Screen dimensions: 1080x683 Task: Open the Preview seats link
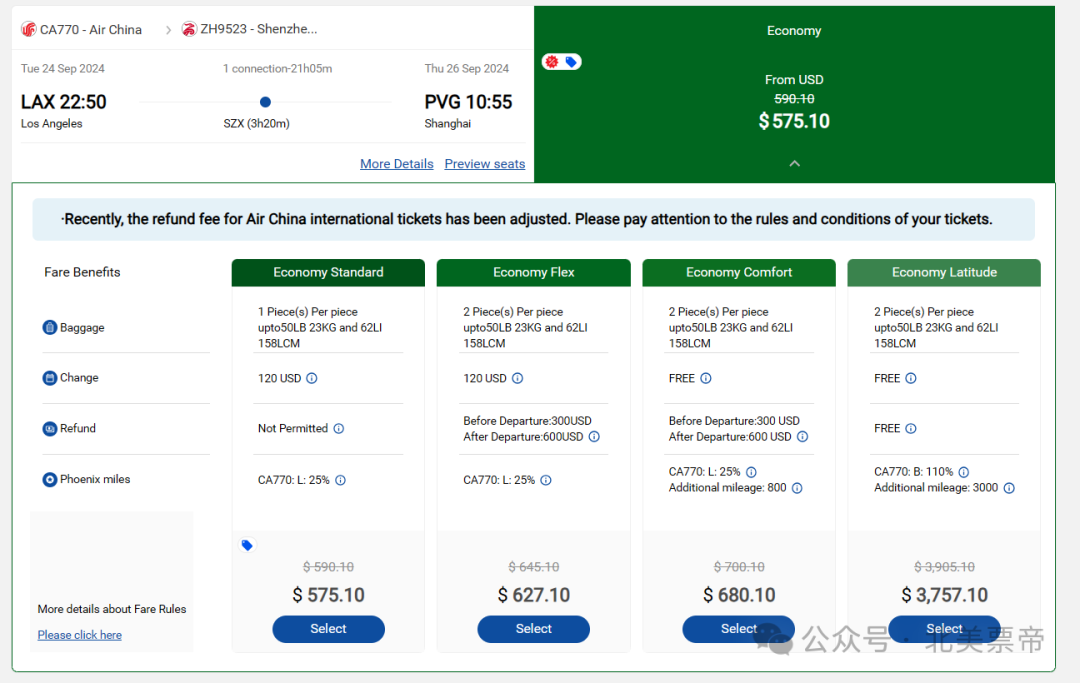tap(485, 164)
